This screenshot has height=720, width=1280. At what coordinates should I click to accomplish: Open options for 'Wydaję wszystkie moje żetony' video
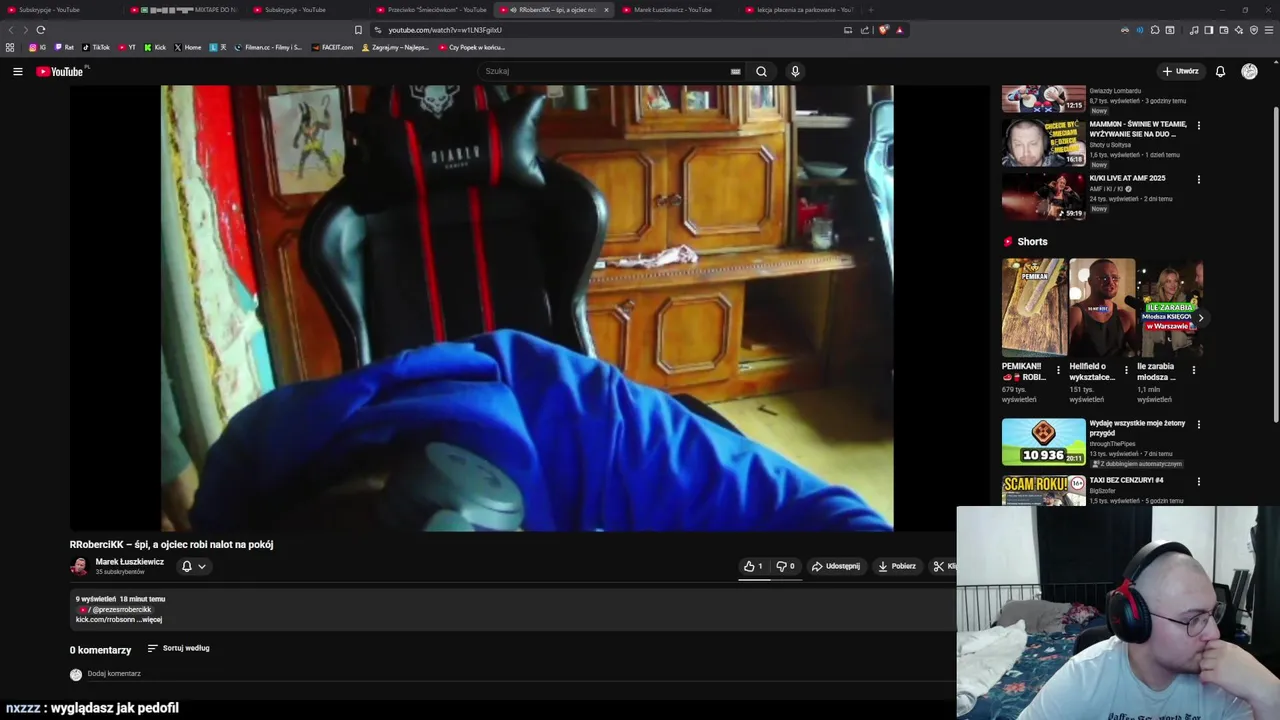tap(1198, 425)
